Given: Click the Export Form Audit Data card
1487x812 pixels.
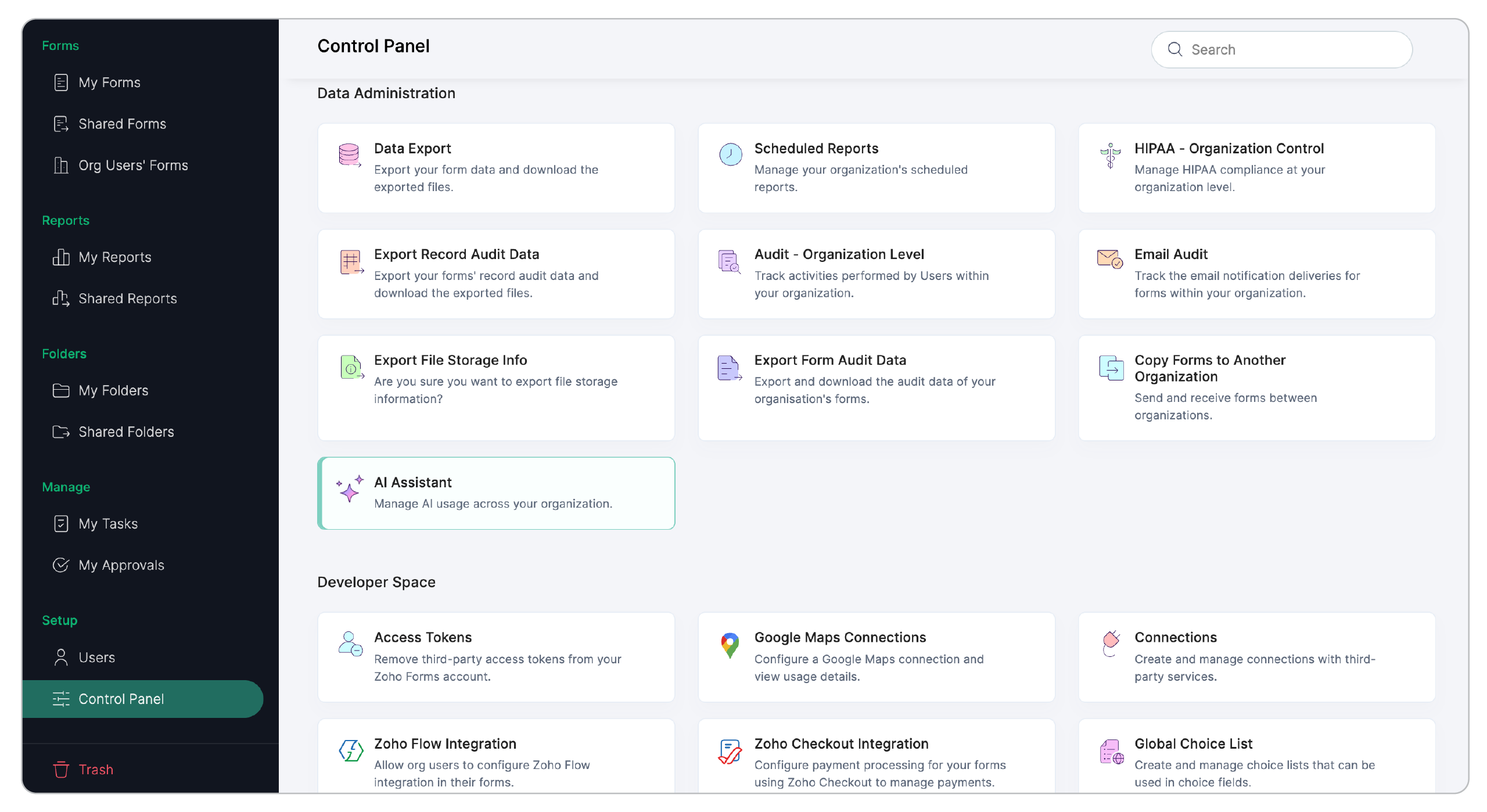Looking at the screenshot, I should 876,387.
